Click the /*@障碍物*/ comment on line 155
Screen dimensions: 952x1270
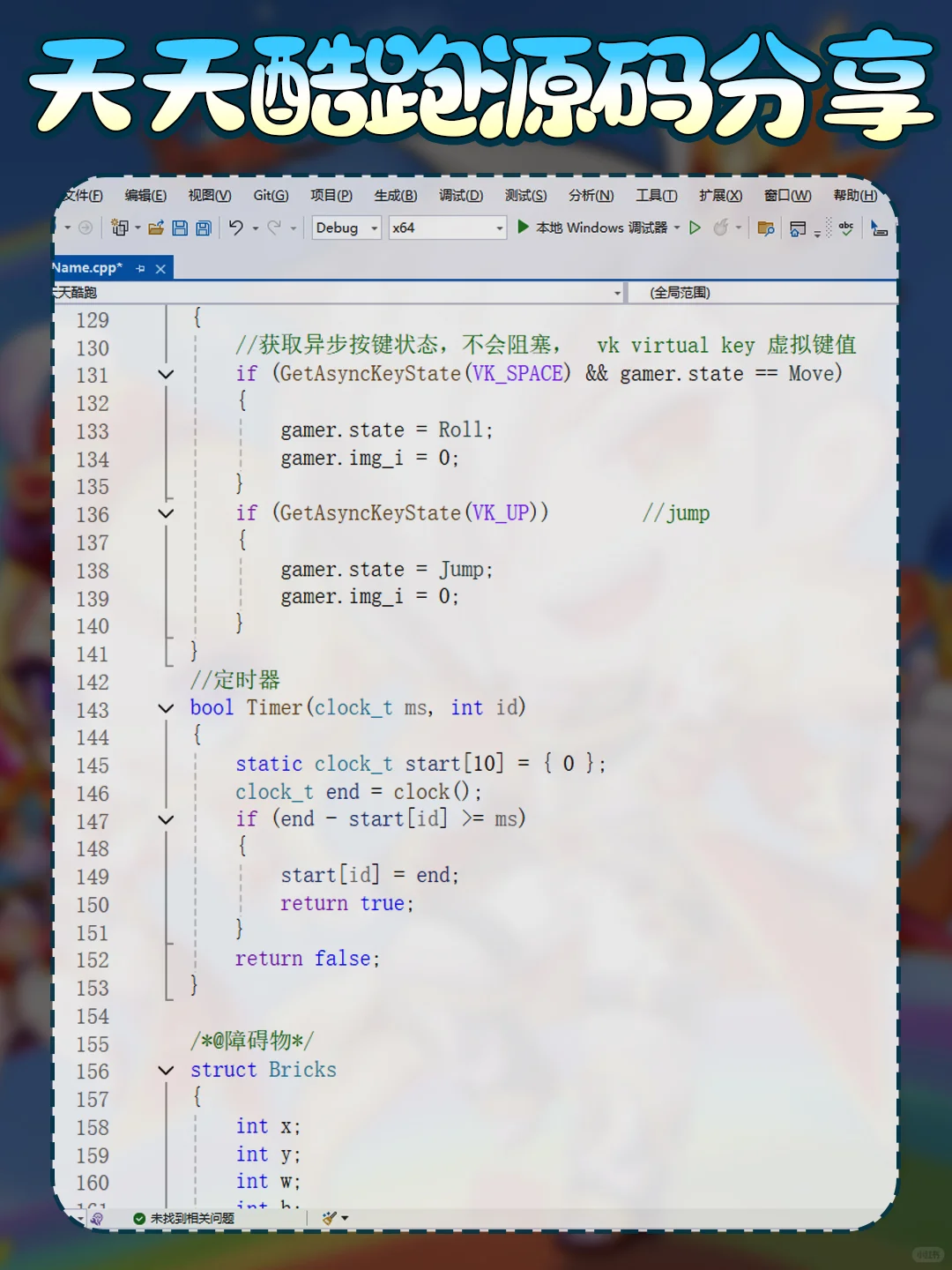click(x=252, y=1042)
